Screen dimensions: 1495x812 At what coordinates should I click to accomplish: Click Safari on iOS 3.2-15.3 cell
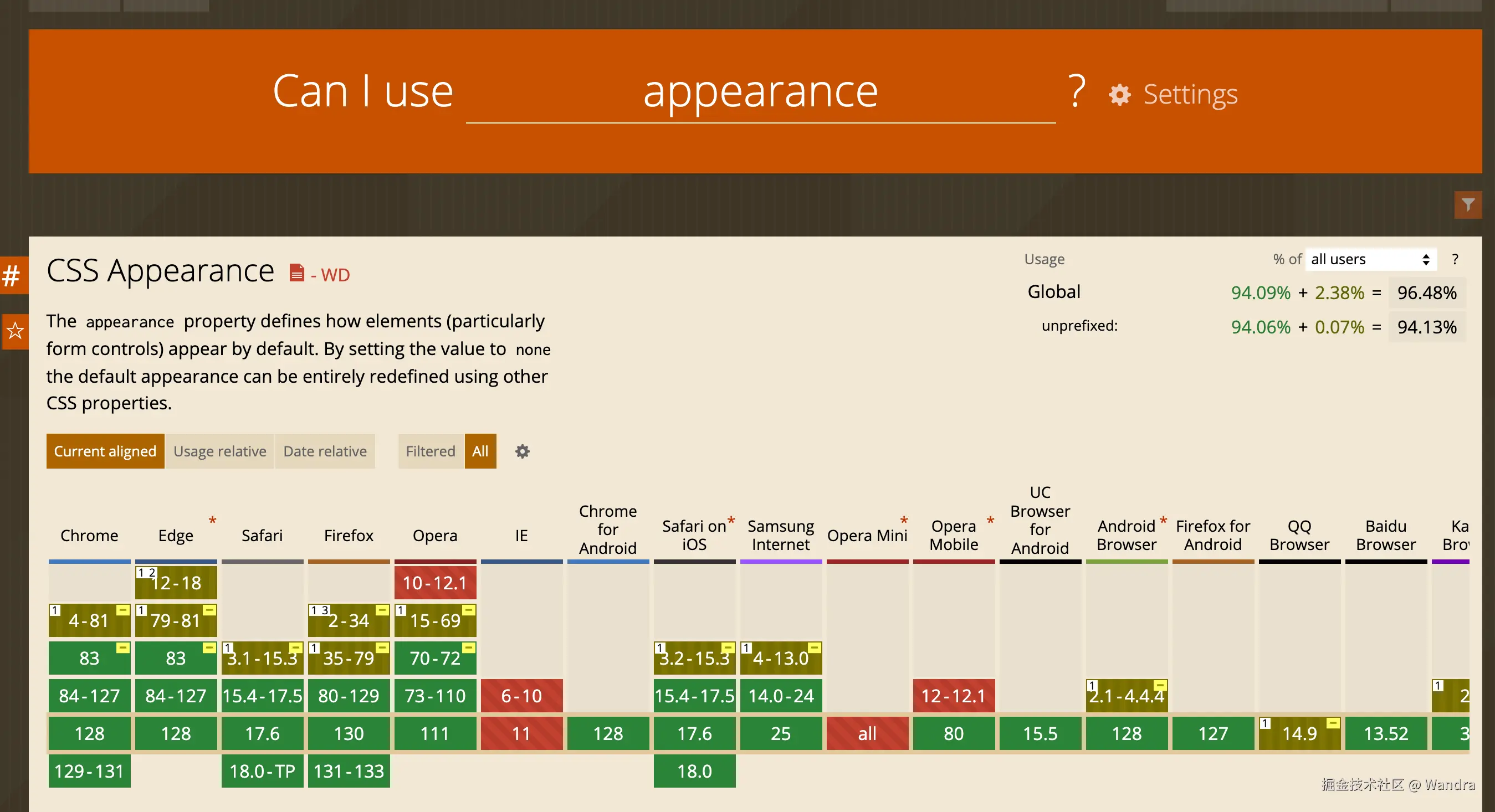coord(695,657)
